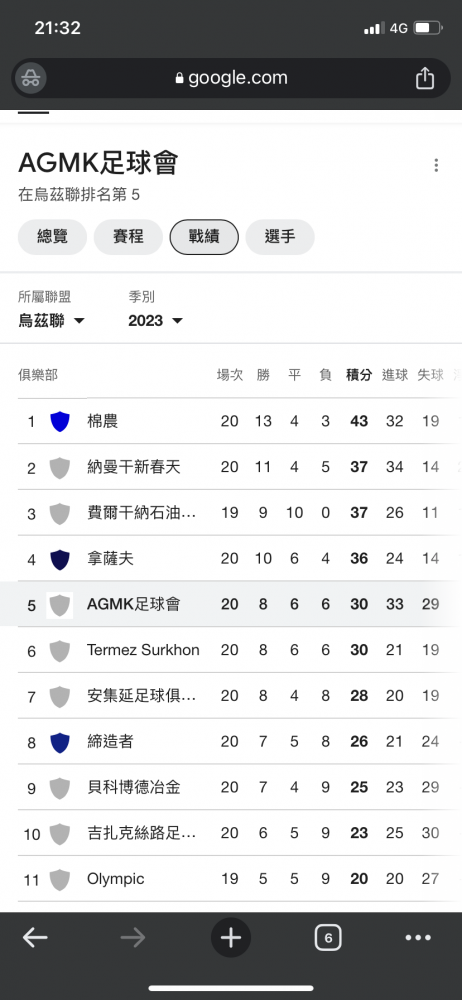Expand the 烏茲聯 league dropdown
Image resolution: width=462 pixels, height=1000 pixels.
click(x=51, y=320)
